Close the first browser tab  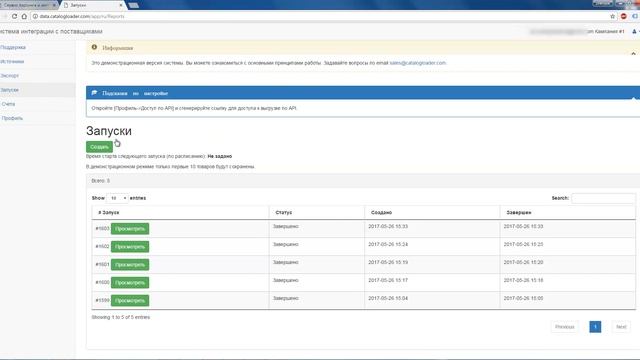(54, 5)
